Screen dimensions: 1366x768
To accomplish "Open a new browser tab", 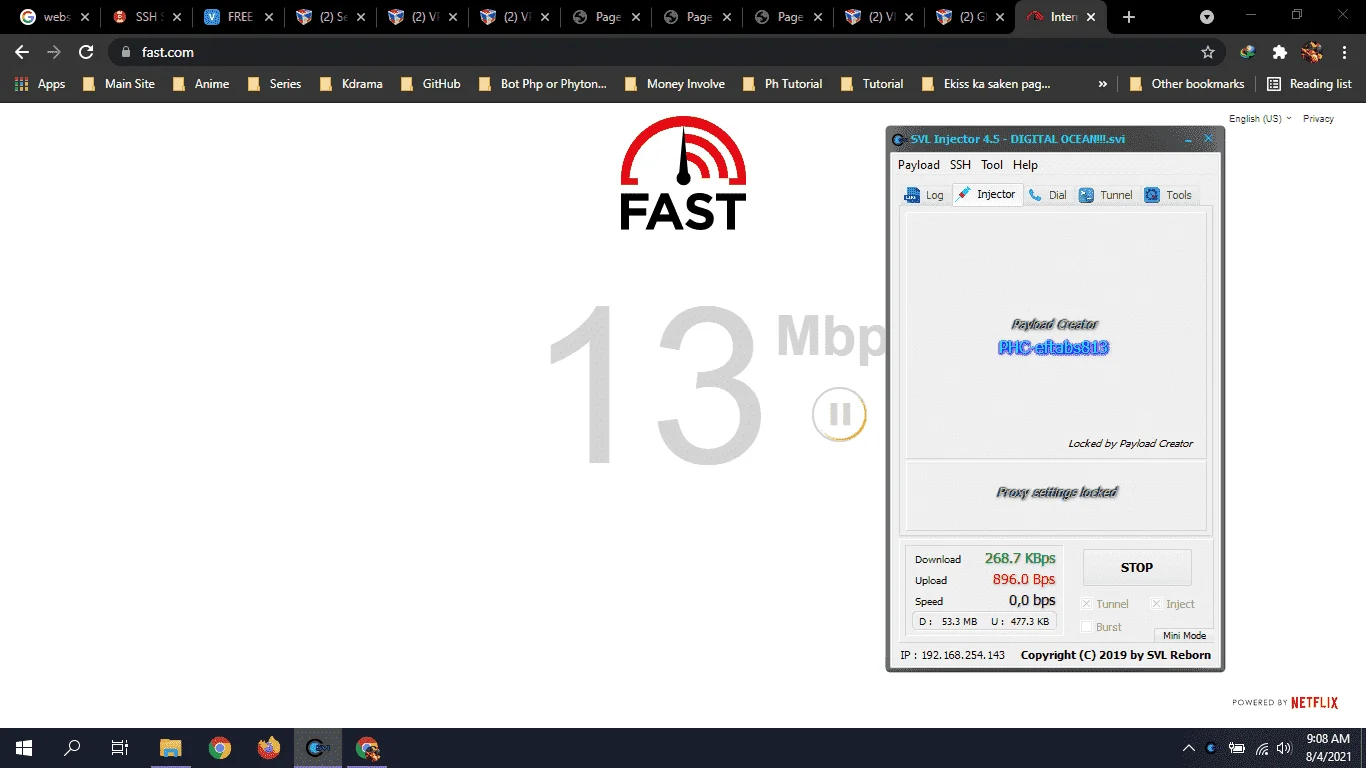I will (1129, 17).
